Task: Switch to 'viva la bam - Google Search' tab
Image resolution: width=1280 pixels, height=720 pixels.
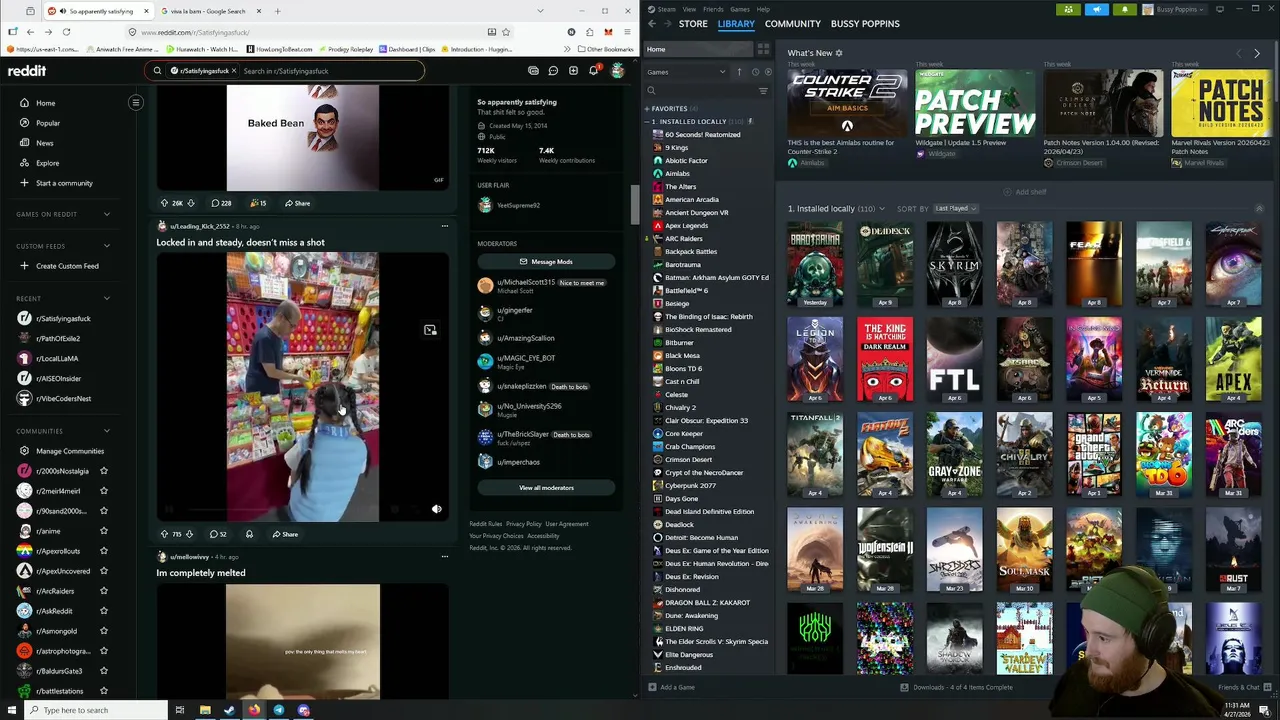Action: 211,11
